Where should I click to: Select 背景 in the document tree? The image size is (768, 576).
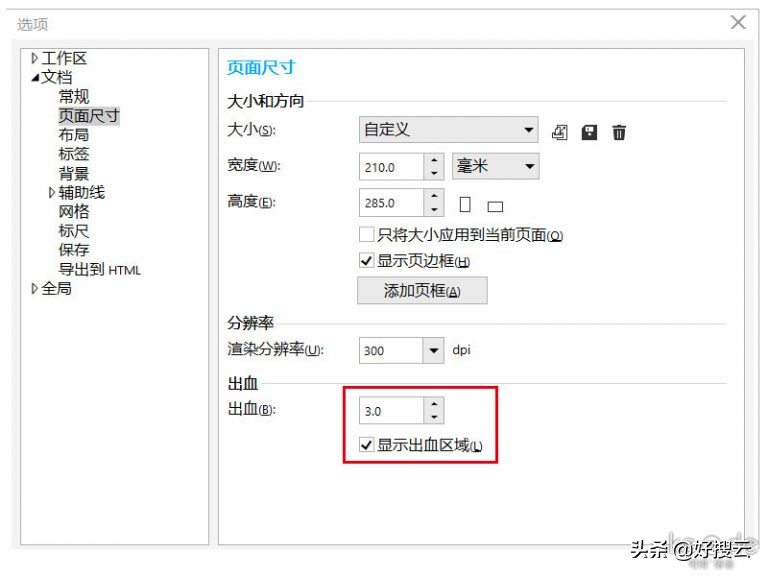tap(74, 173)
